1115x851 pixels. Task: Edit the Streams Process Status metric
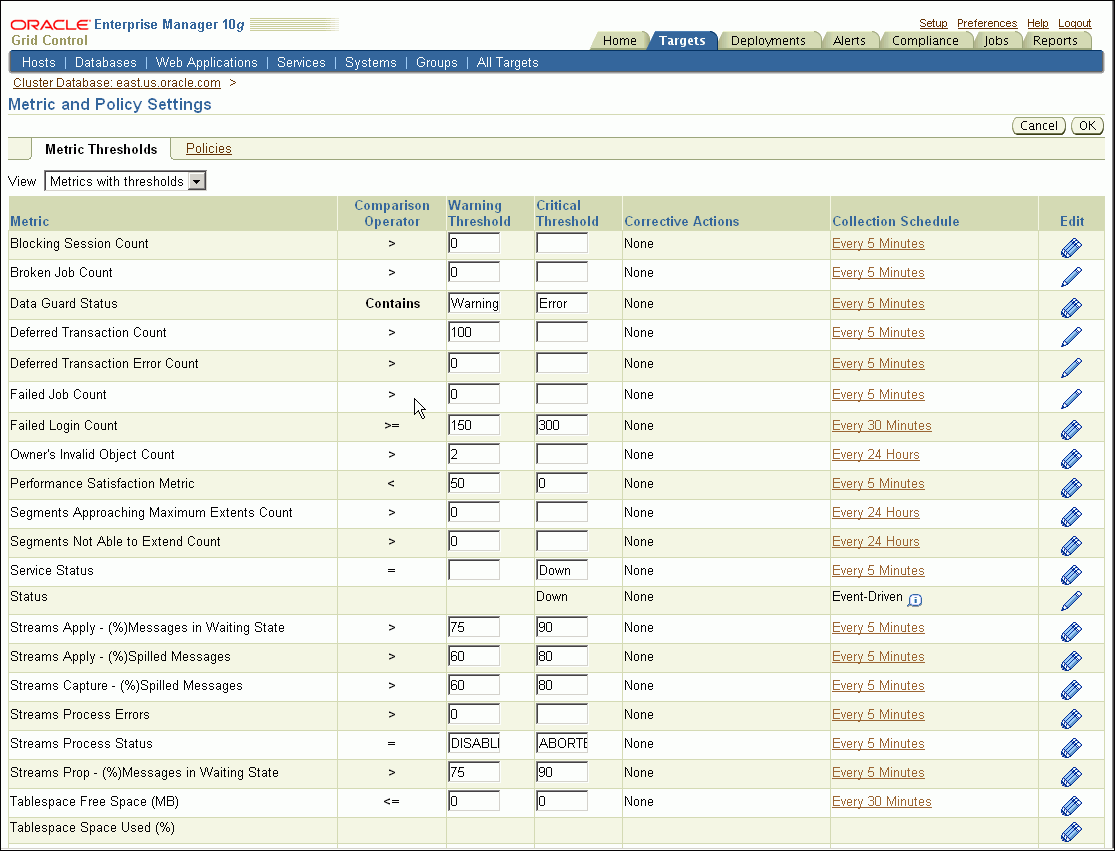click(1071, 748)
